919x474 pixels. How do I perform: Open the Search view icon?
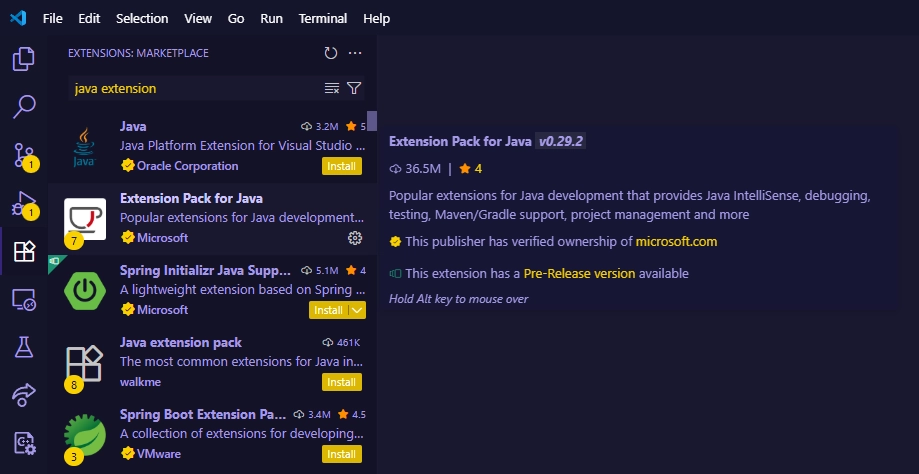[23, 107]
